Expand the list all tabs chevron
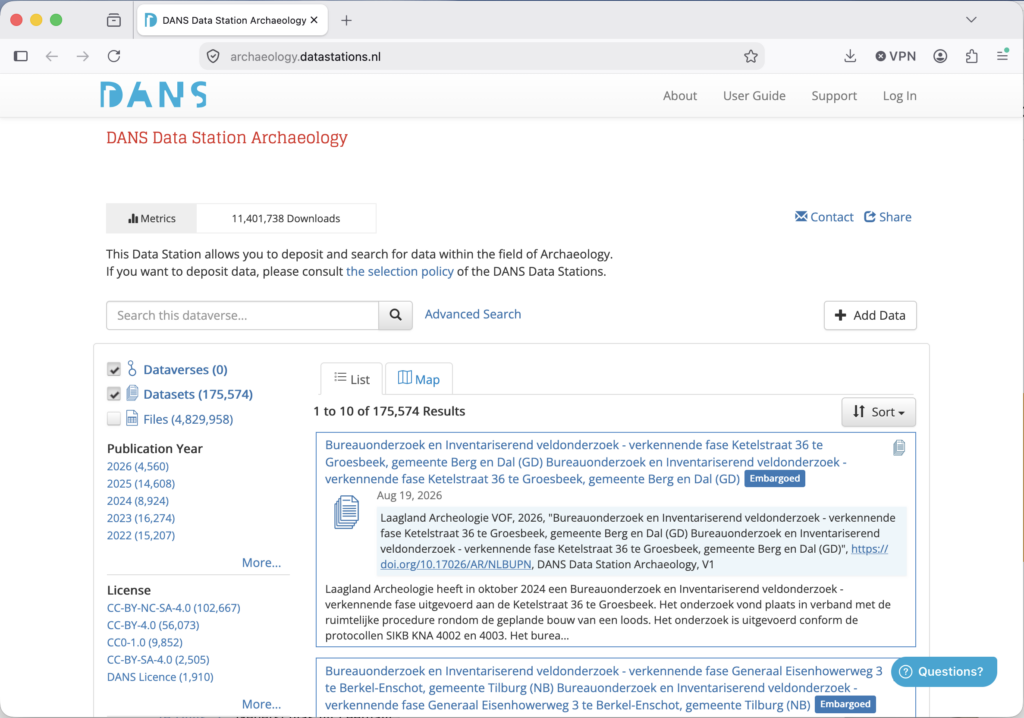This screenshot has height=718, width=1024. pyautogui.click(x=971, y=20)
